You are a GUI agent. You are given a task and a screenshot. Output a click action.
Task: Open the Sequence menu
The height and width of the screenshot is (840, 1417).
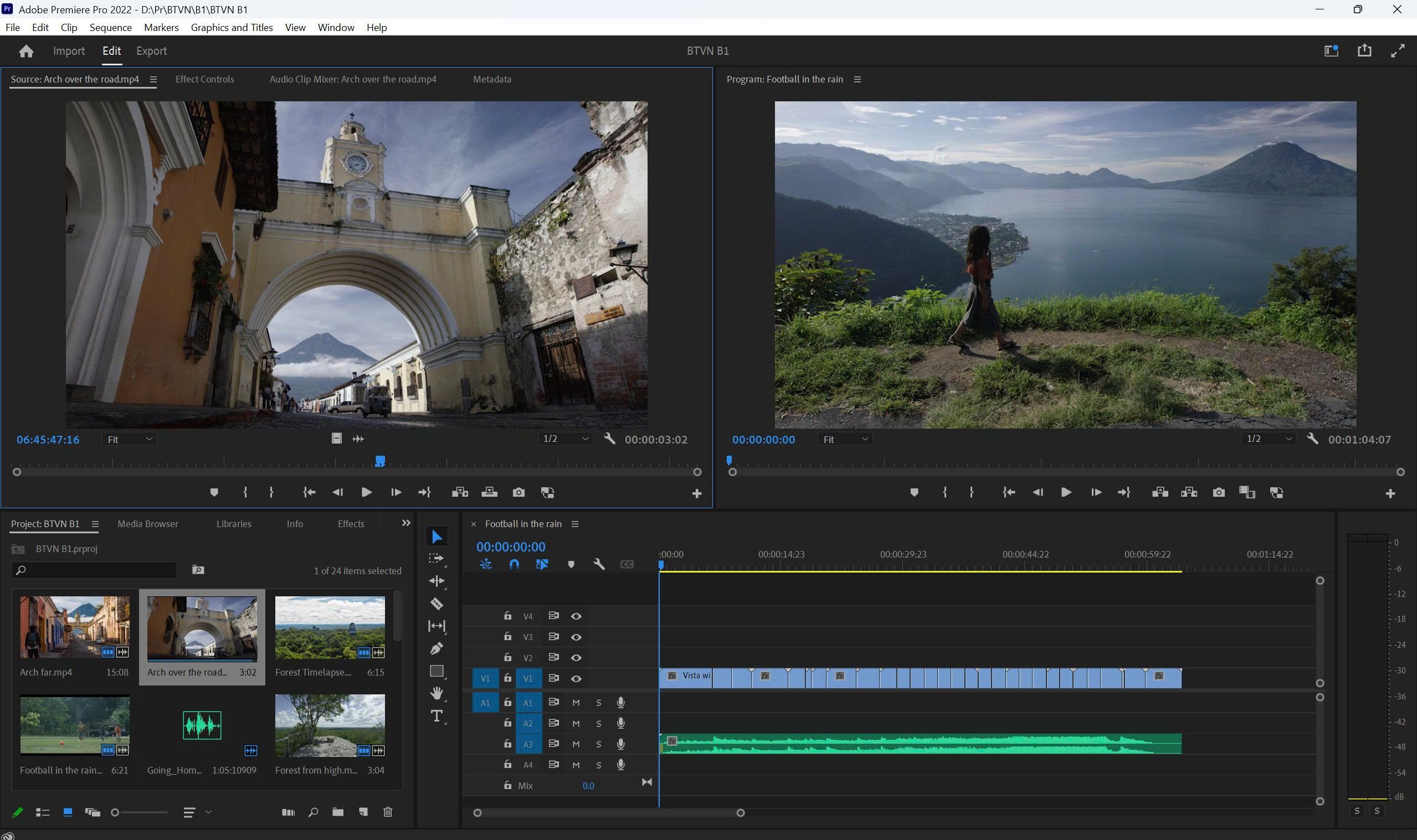[110, 27]
